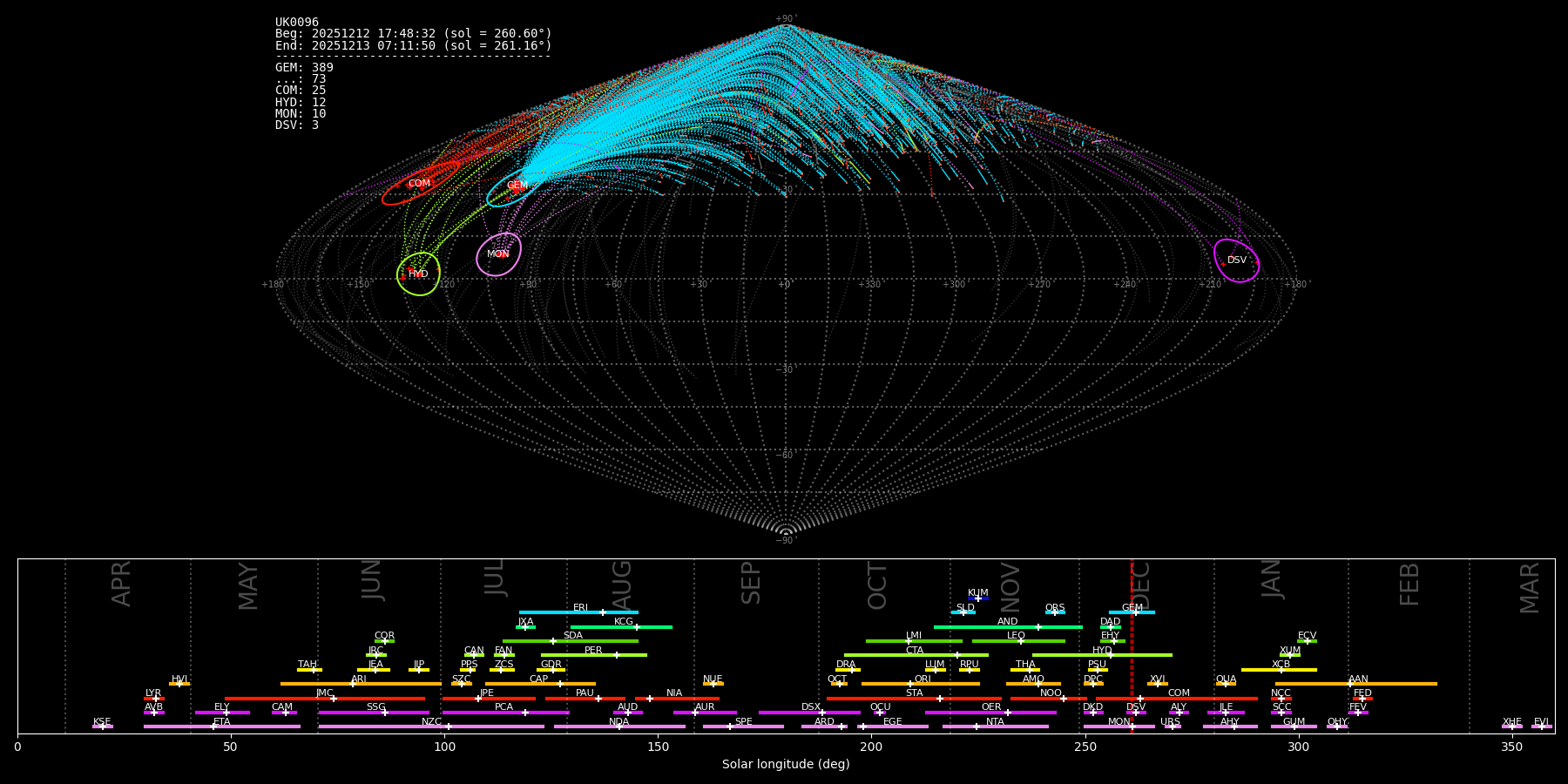Click the DEC month label in timeline
The image size is (1568, 784).
1141,585
